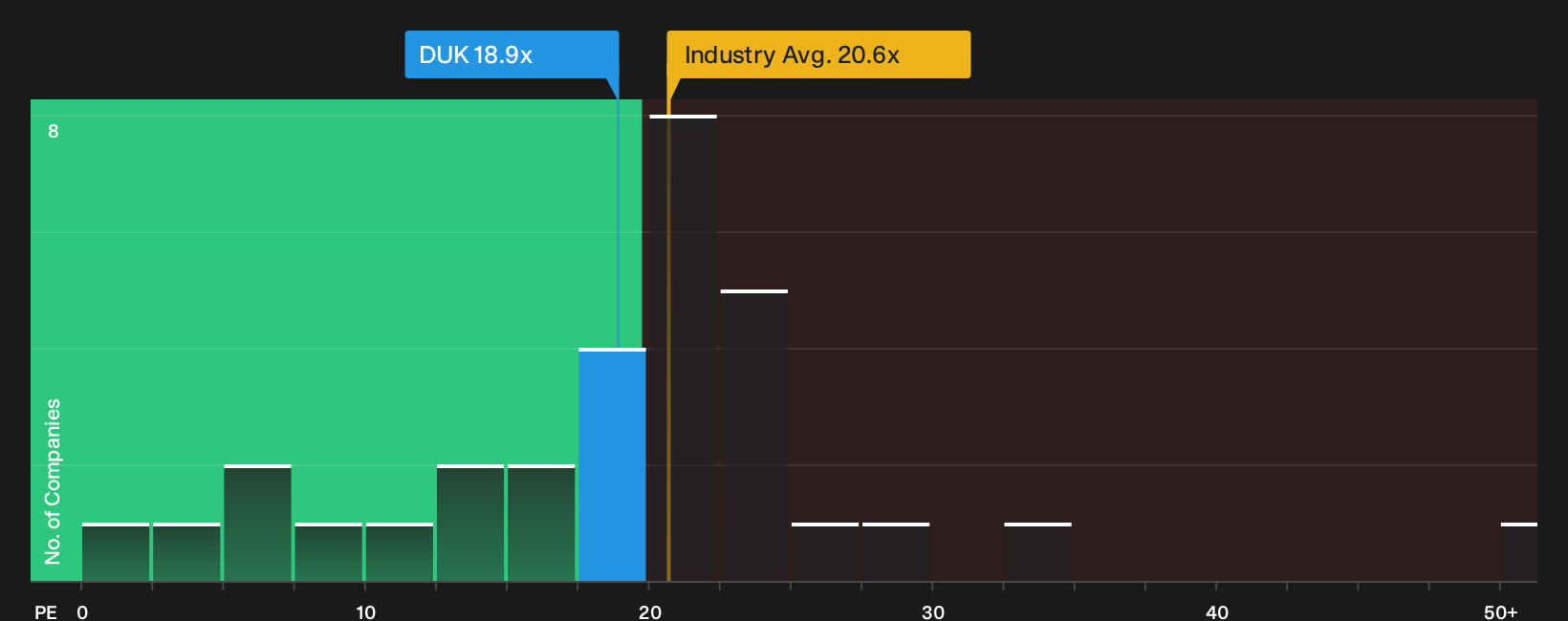Image resolution: width=1568 pixels, height=621 pixels.
Task: Click the x-axis tick label 0
Action: tap(82, 612)
